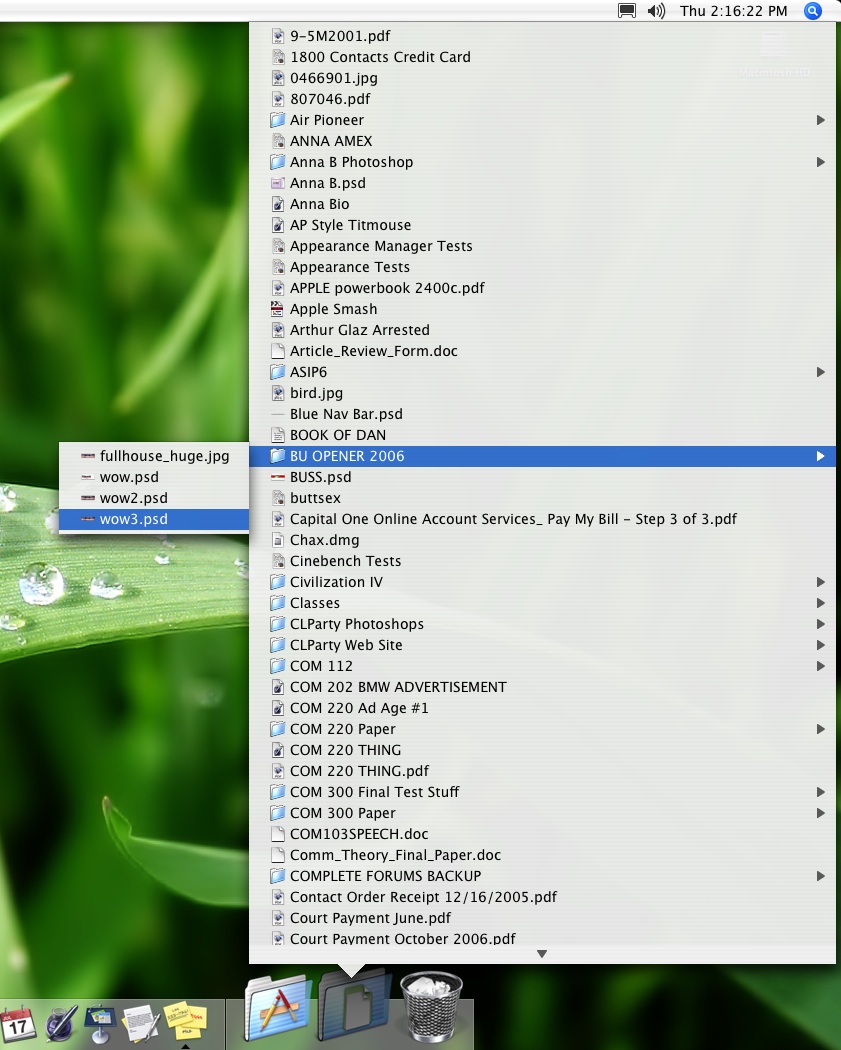Open Court Payment October 2006.pdf
This screenshot has width=841, height=1050.
tap(542, 938)
